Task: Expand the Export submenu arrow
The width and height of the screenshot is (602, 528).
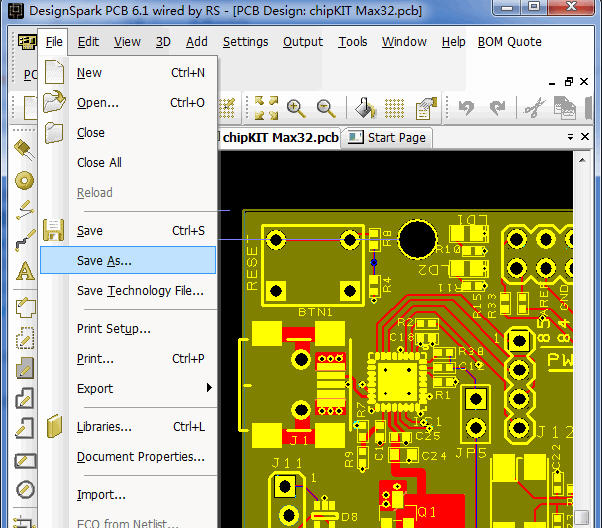Action: point(209,387)
